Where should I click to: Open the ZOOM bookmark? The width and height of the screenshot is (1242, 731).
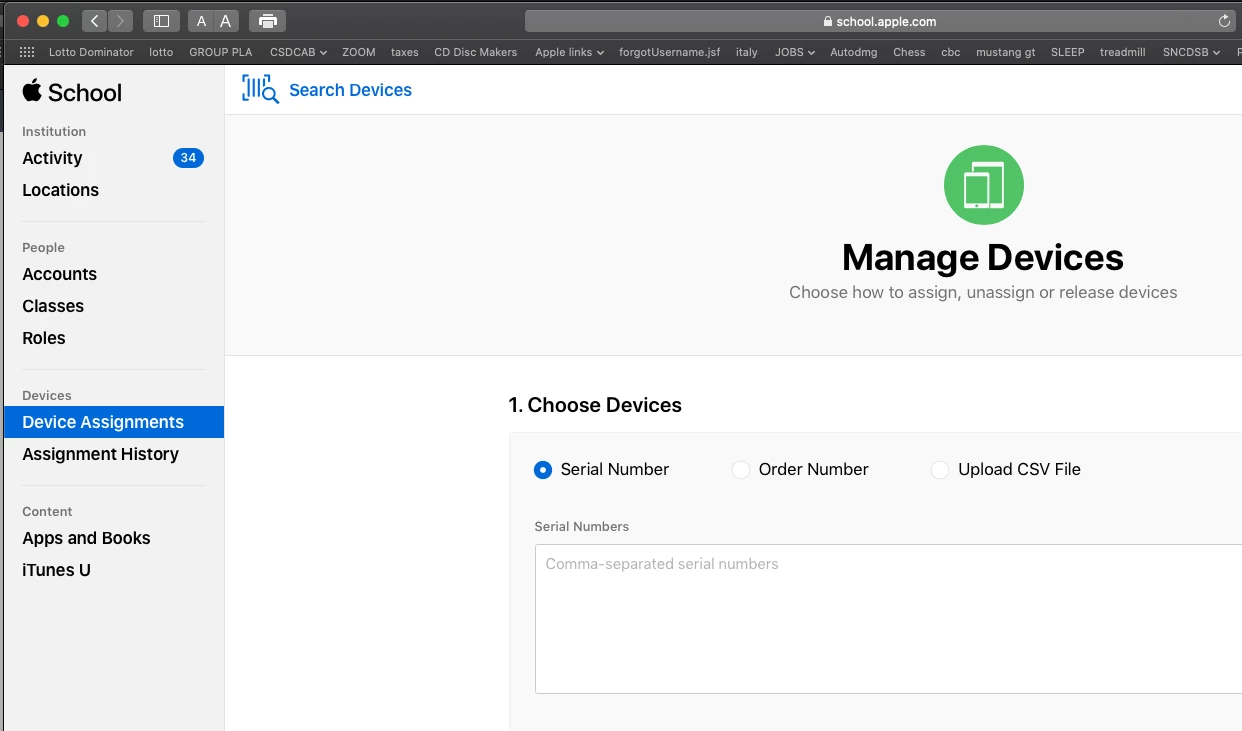[x=358, y=52]
